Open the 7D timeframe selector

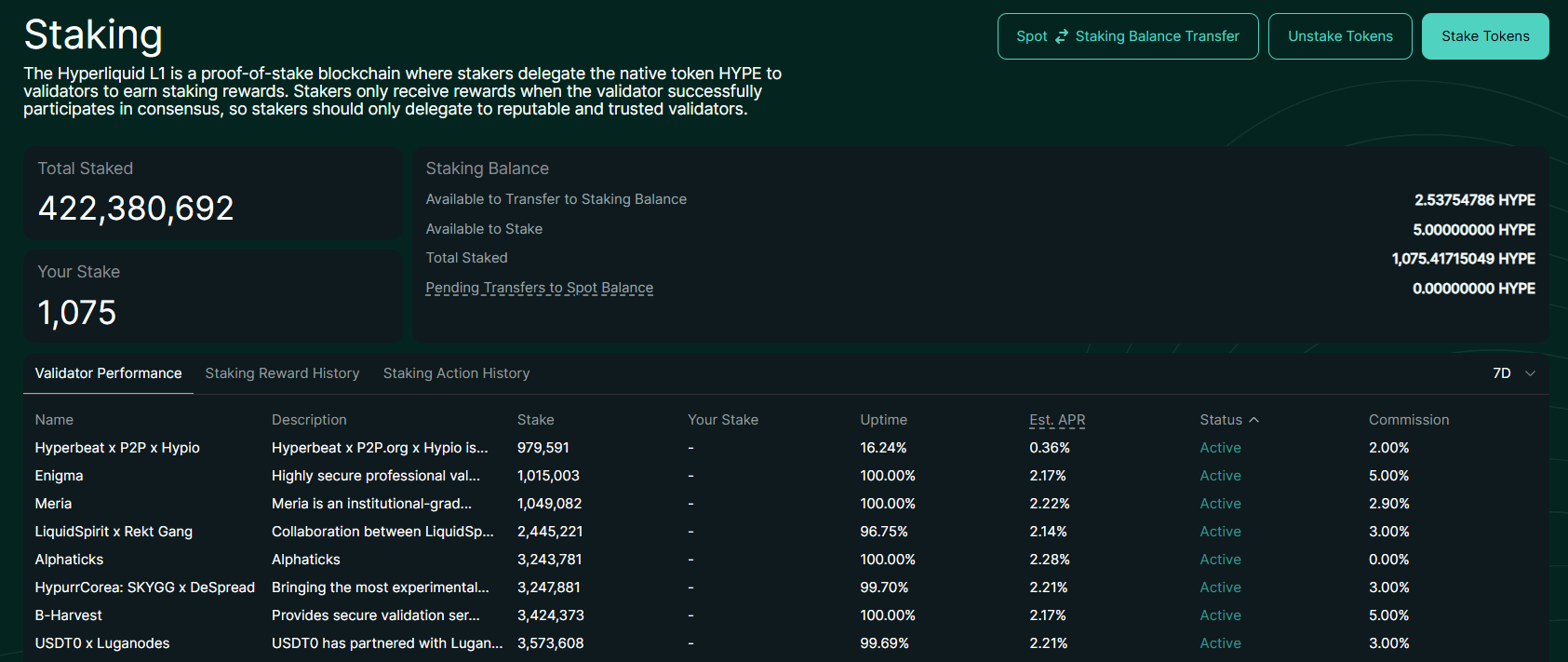tap(1514, 373)
